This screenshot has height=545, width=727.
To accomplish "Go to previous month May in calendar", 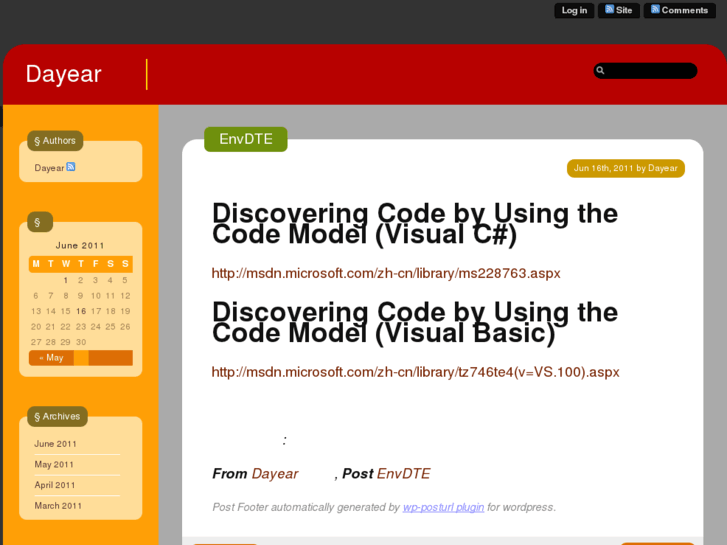I will [x=51, y=358].
